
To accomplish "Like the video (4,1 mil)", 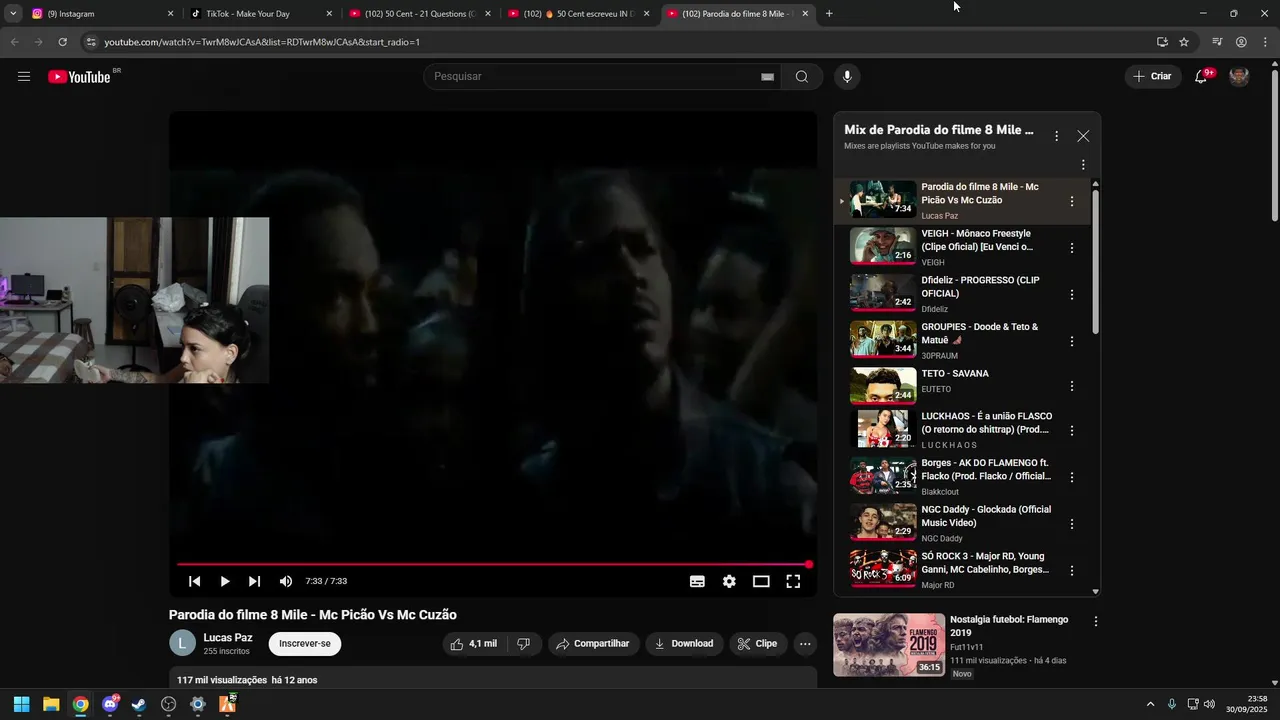I will pos(474,644).
